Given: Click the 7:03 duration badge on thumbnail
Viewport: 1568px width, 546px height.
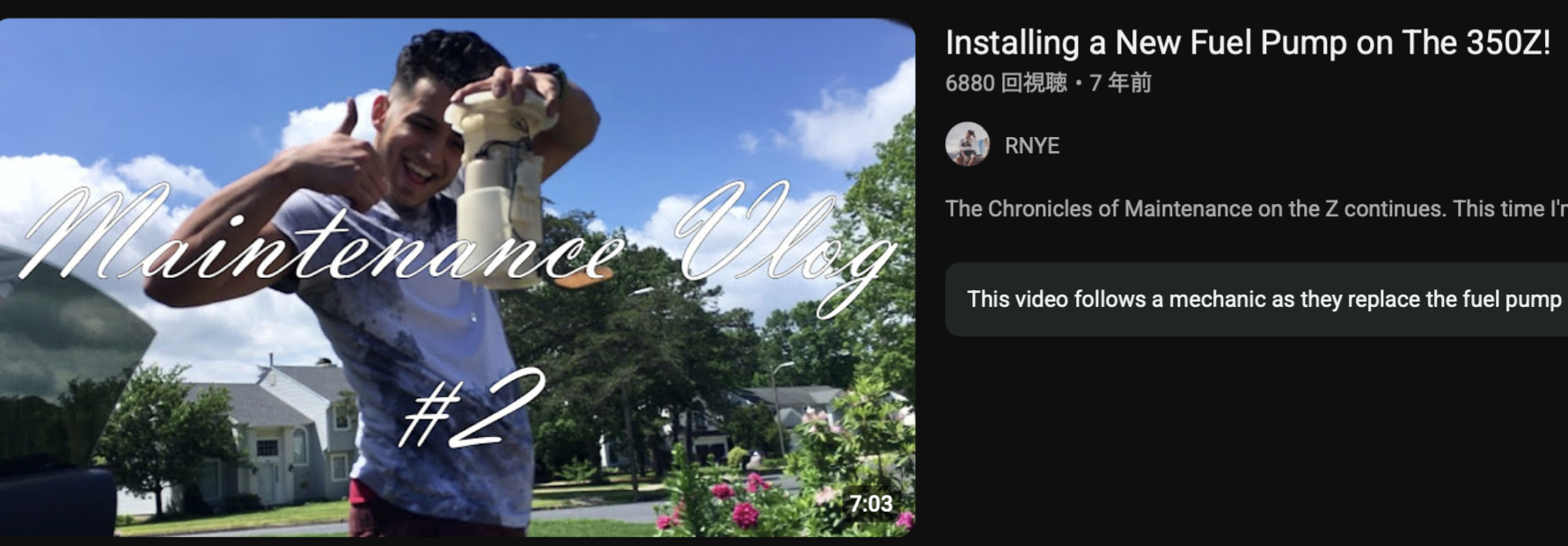Looking at the screenshot, I should coord(870,504).
